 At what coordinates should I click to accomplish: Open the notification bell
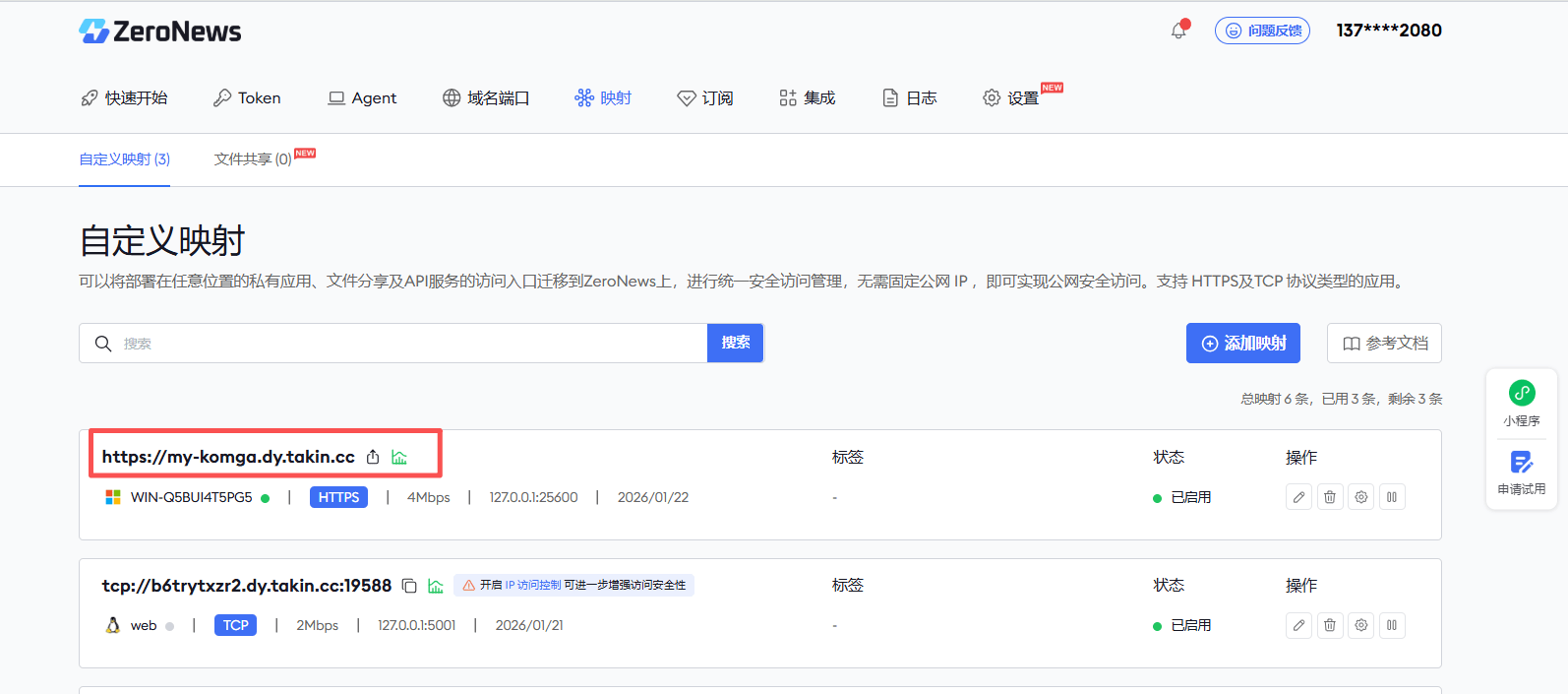pyautogui.click(x=1178, y=31)
